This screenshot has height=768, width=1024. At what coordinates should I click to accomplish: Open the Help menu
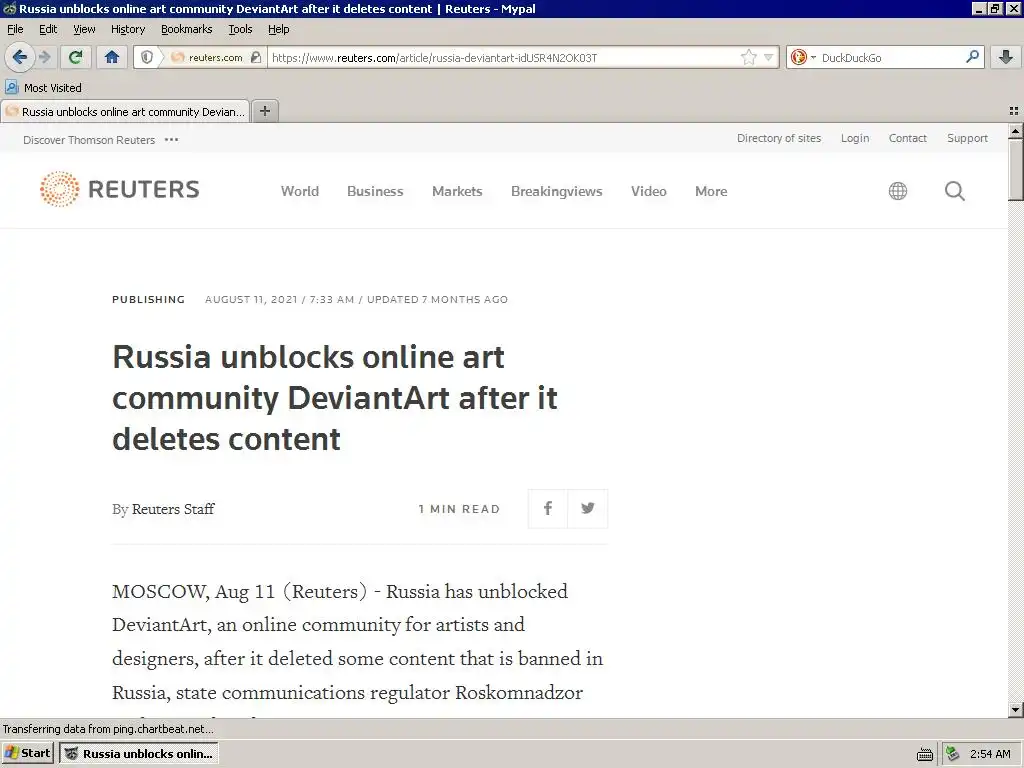(279, 29)
